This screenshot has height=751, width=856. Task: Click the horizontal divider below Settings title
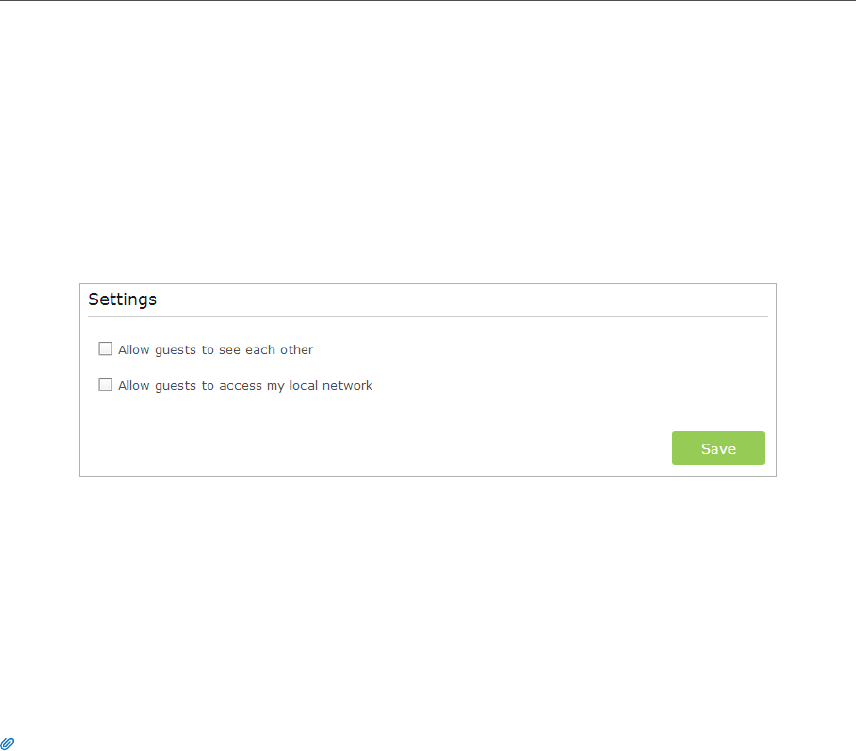[428, 316]
